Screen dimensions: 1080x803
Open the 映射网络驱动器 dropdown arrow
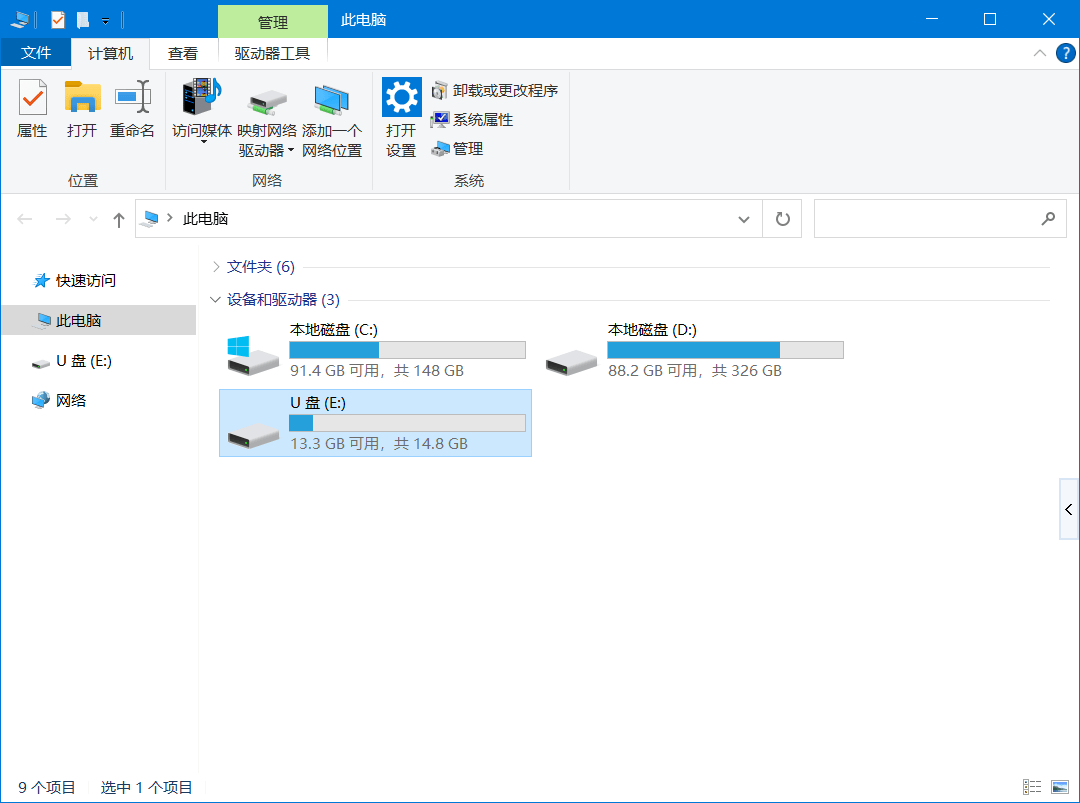point(291,150)
